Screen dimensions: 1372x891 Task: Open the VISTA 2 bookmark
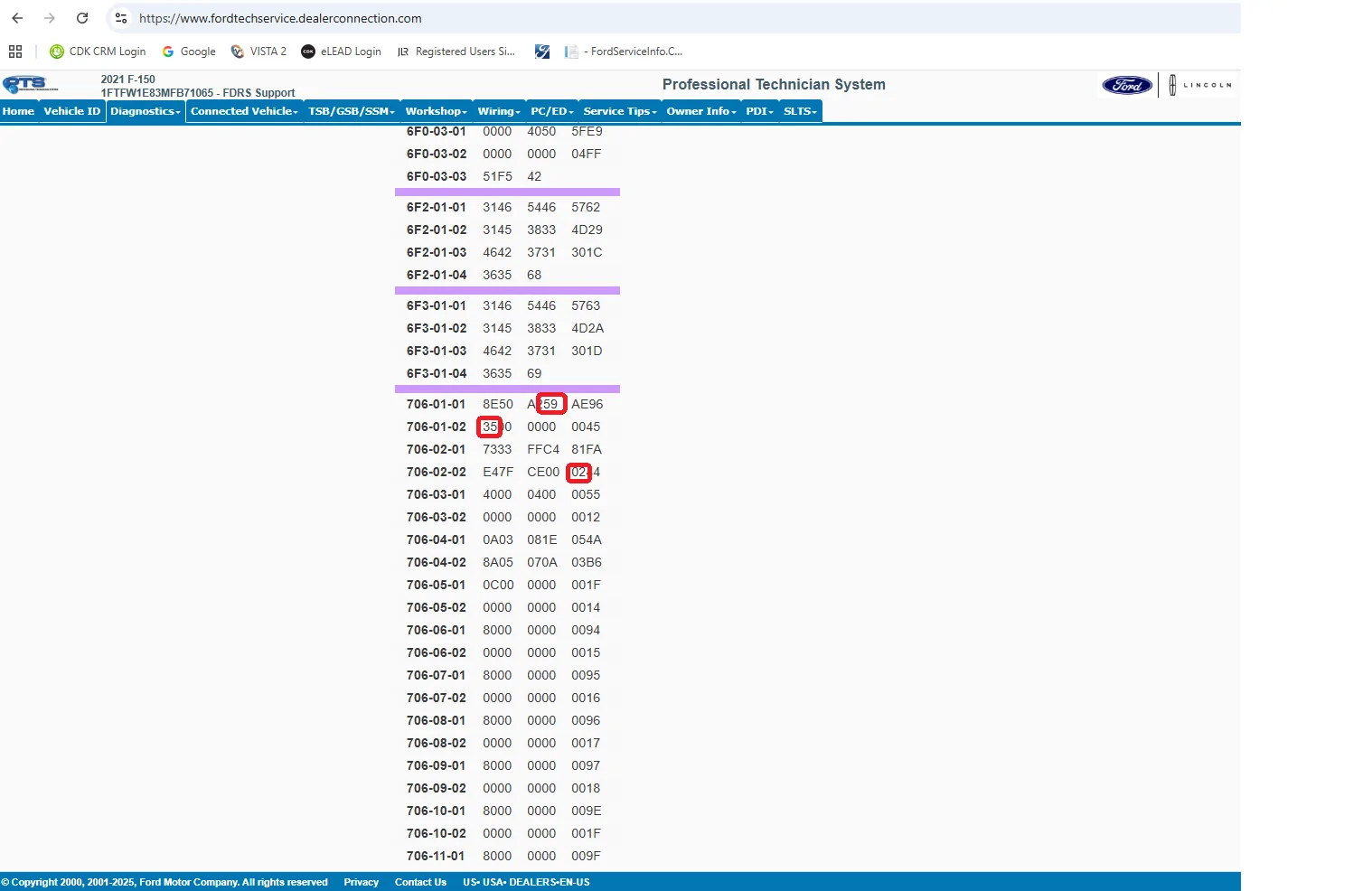pyautogui.click(x=258, y=52)
